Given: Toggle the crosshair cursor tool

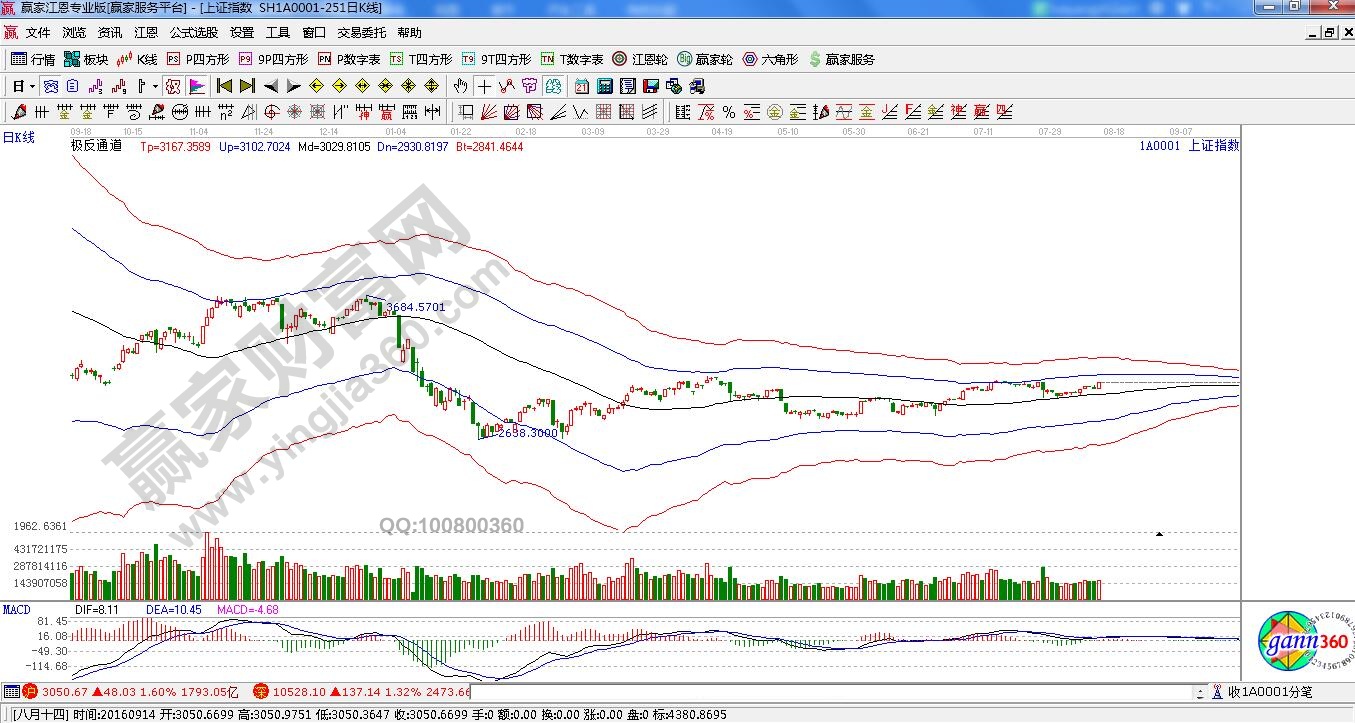Looking at the screenshot, I should pos(483,86).
